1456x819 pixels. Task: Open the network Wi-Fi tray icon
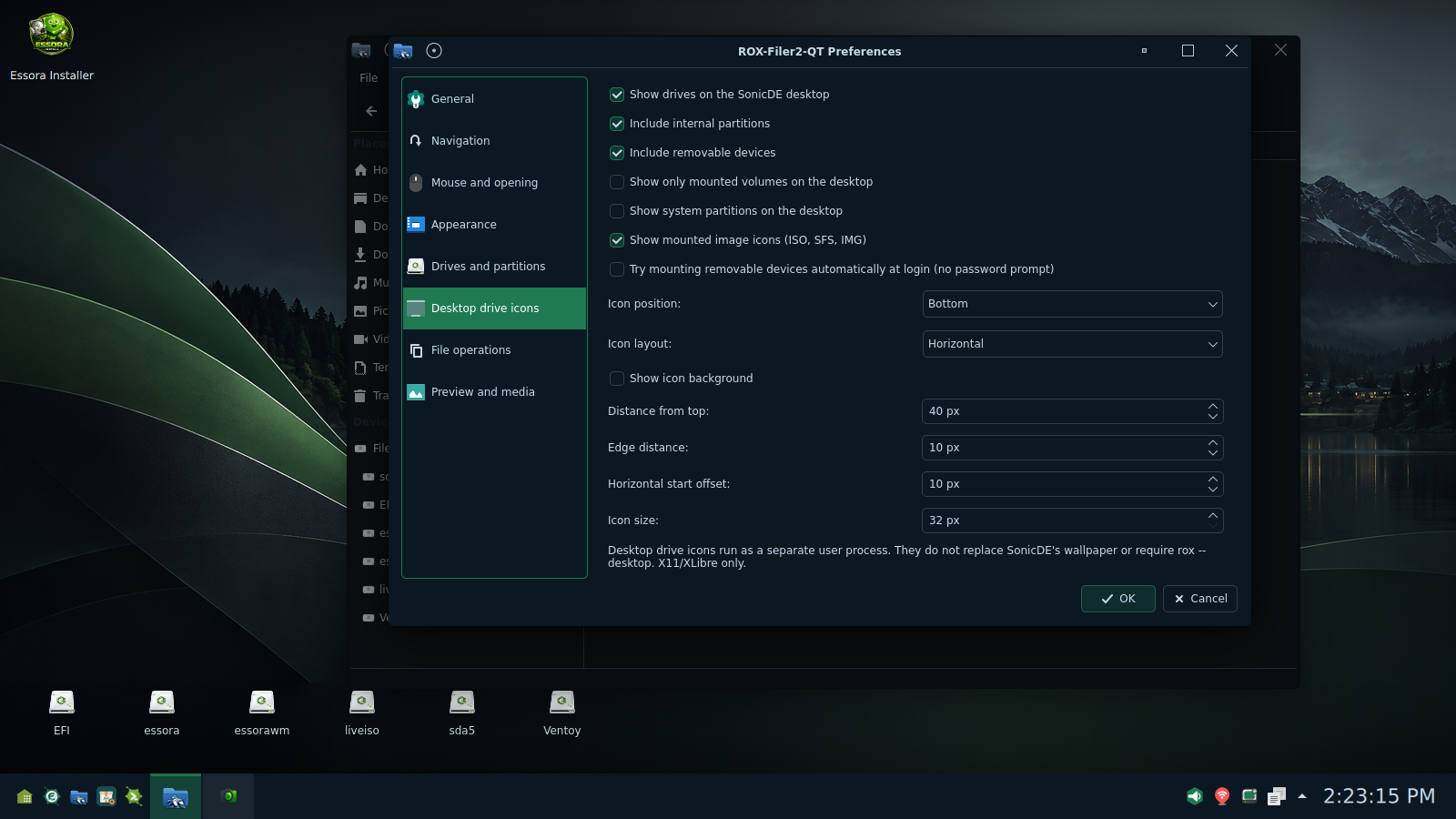[x=1222, y=796]
